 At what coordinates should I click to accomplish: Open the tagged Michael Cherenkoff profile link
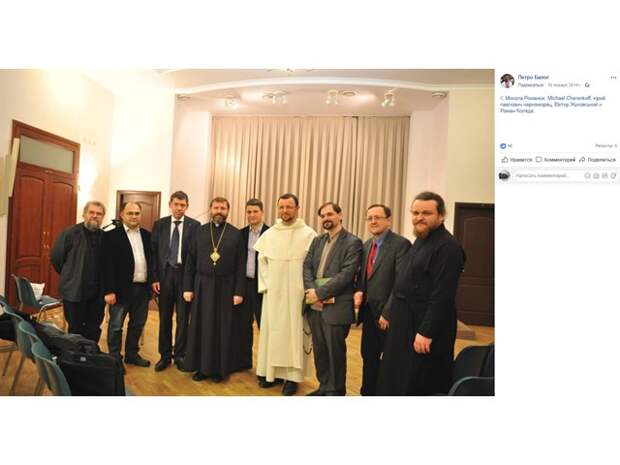pyautogui.click(x=567, y=98)
